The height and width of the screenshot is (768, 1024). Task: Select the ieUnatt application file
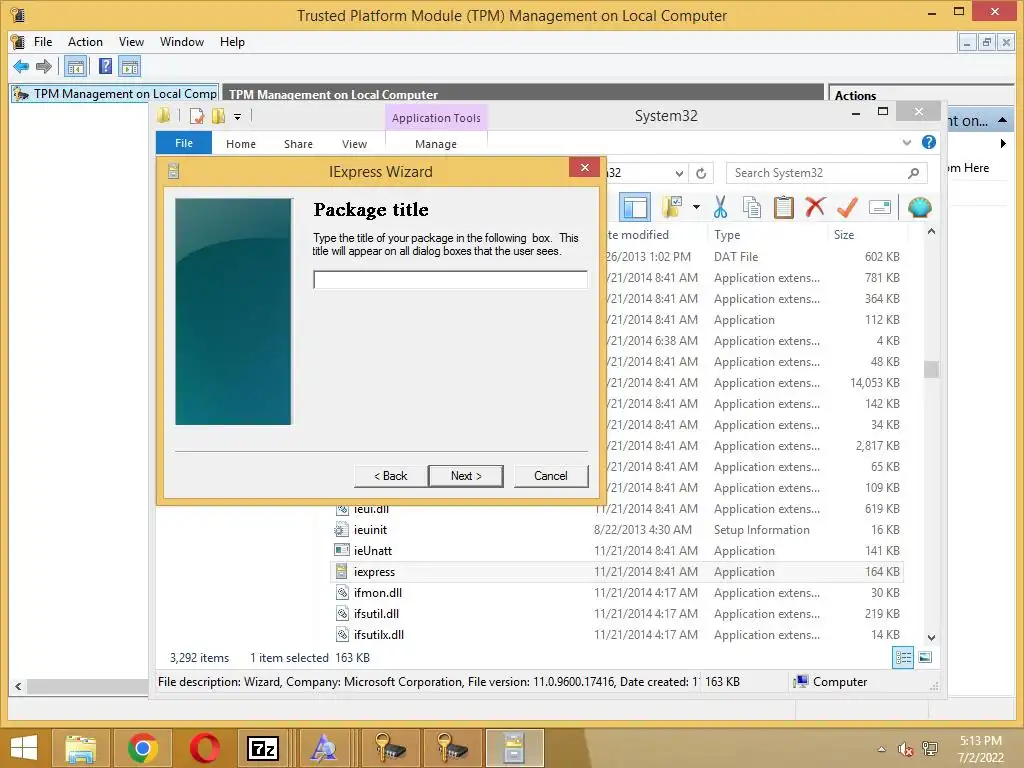click(373, 551)
